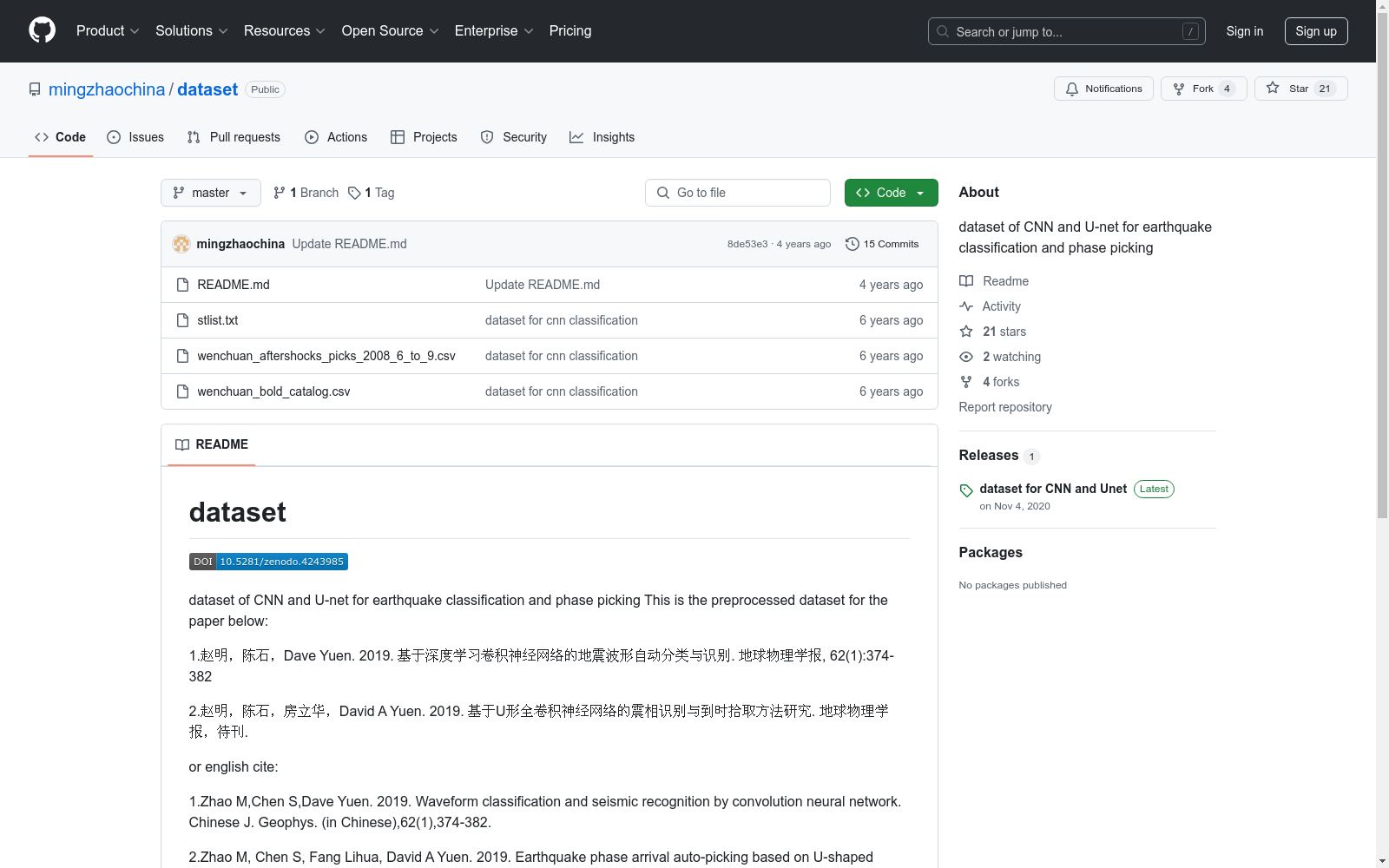Click the Fork icon
The image size is (1389, 868).
1179,89
